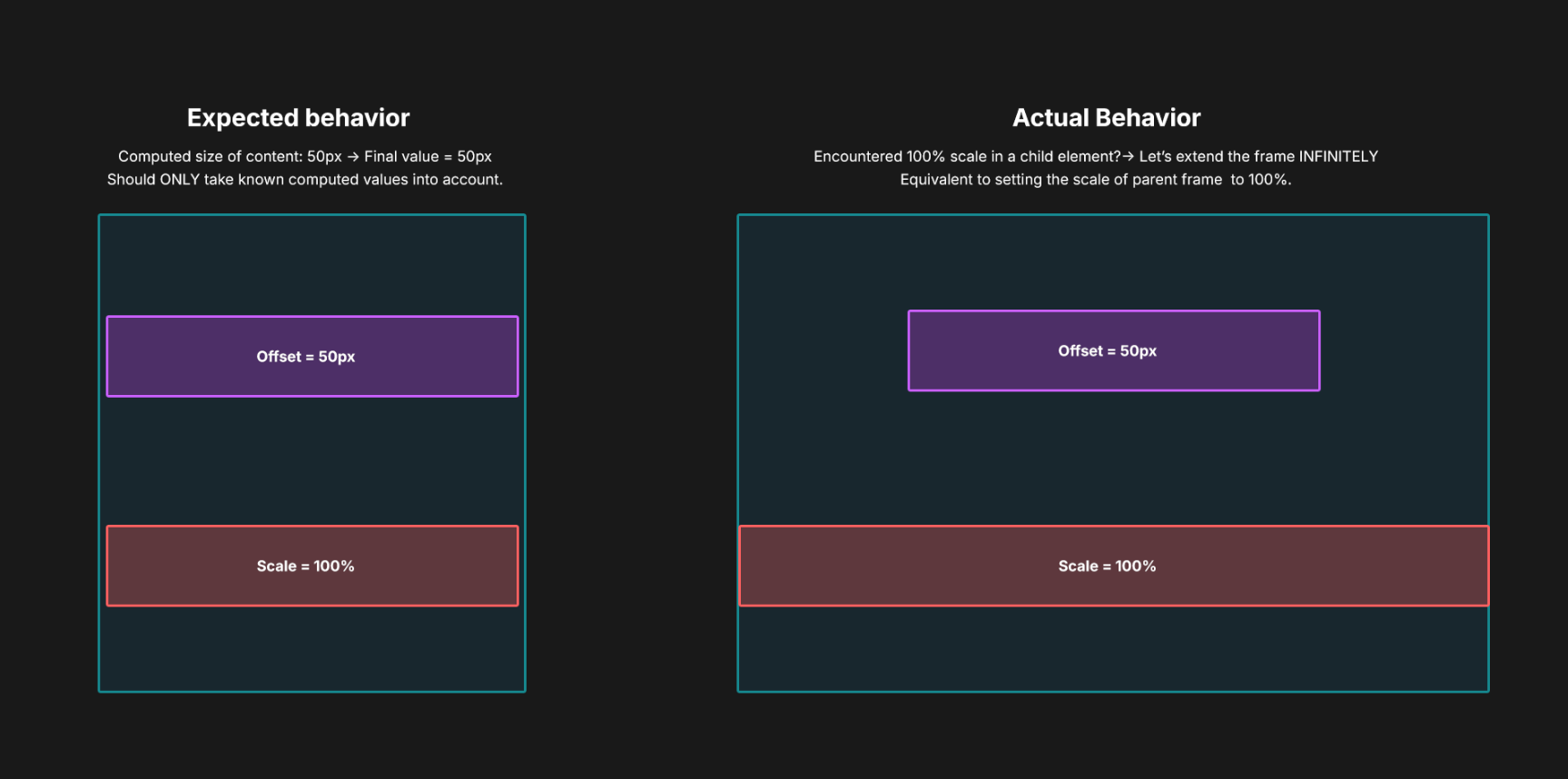Select the red Scale box under Expected behavior

point(312,566)
